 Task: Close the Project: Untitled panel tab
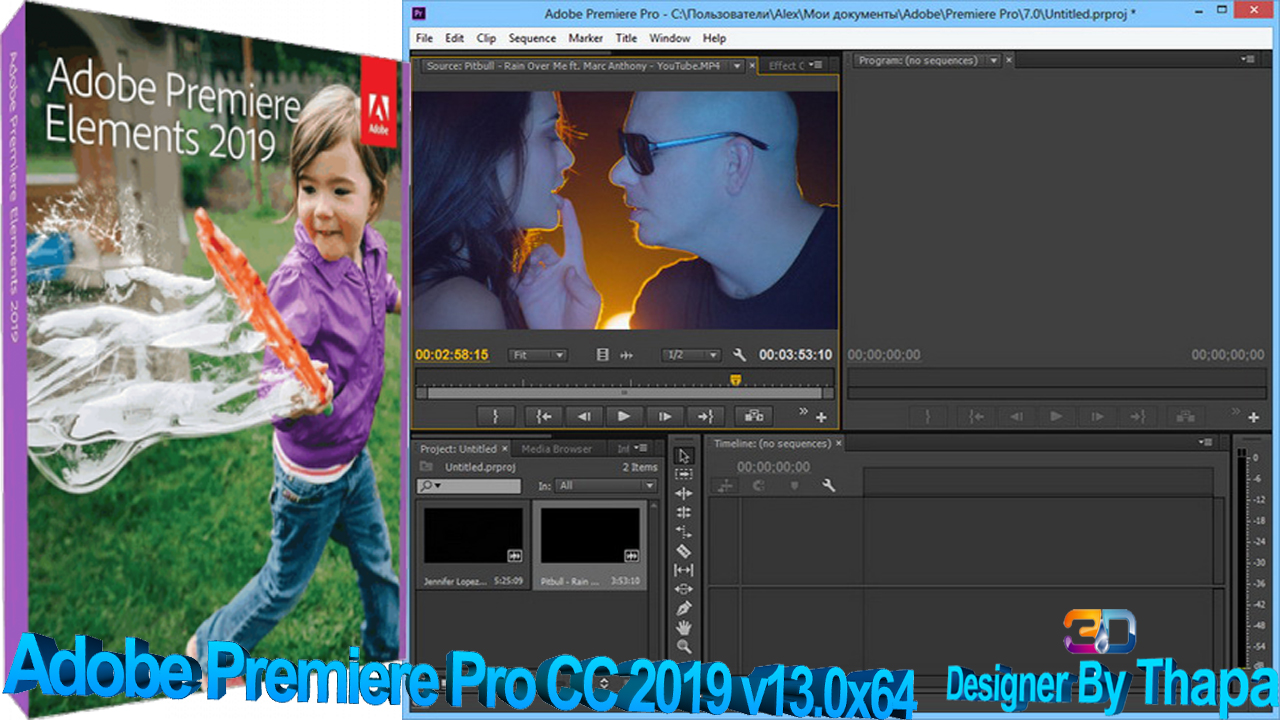pyautogui.click(x=505, y=449)
